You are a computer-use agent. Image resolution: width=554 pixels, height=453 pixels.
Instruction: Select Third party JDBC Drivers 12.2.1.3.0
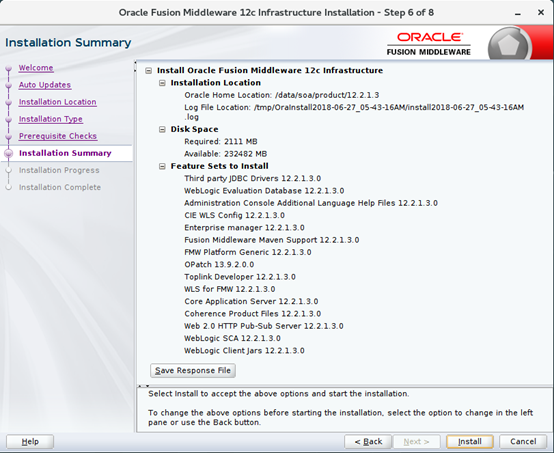(253, 178)
